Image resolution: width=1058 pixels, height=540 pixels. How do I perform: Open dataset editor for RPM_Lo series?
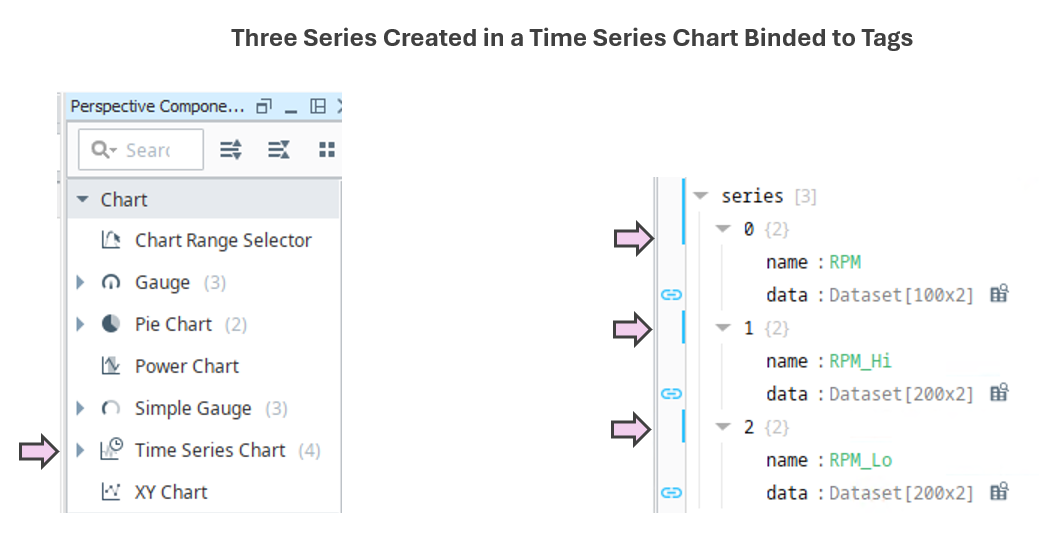coord(998,492)
